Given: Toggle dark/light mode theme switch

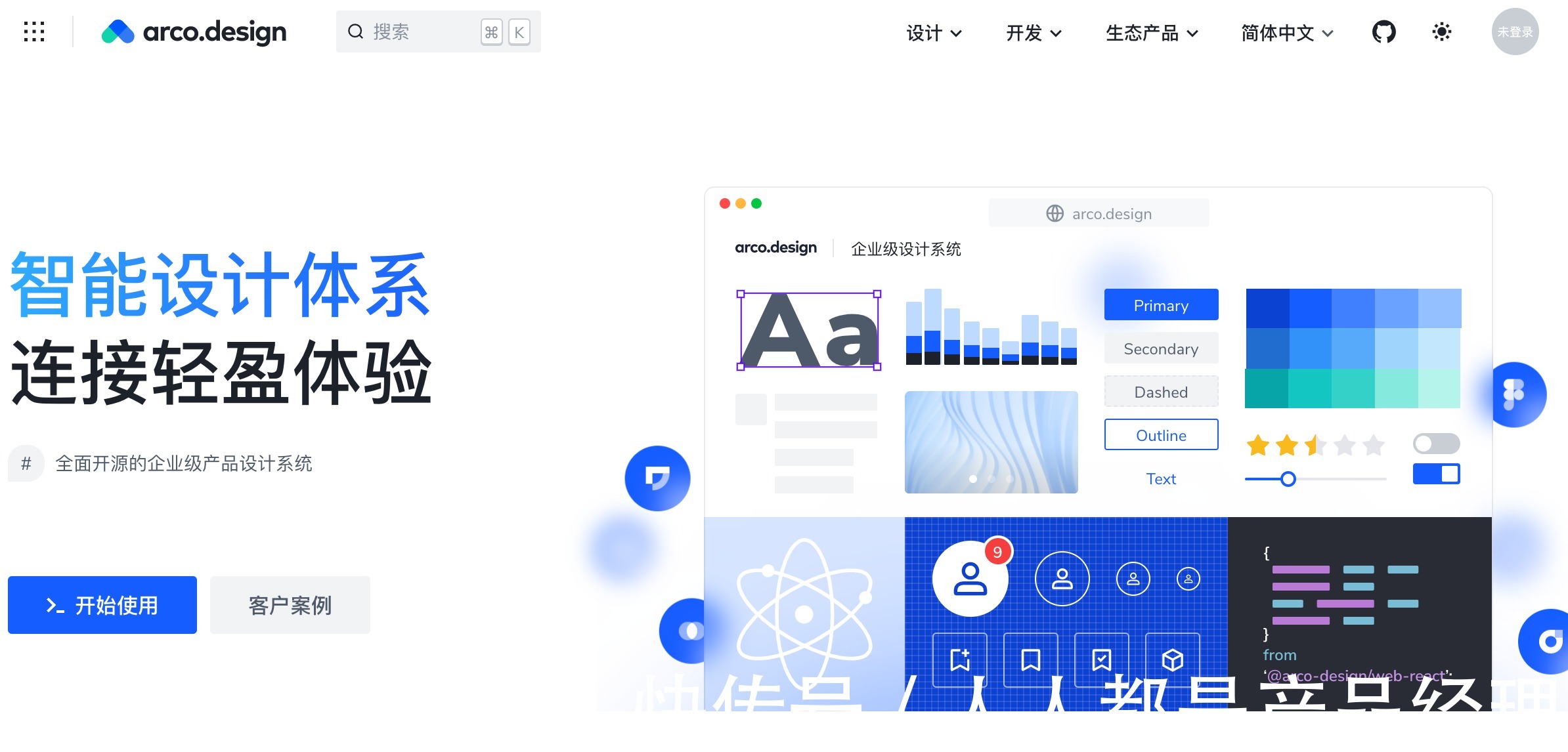Looking at the screenshot, I should pos(1441,33).
